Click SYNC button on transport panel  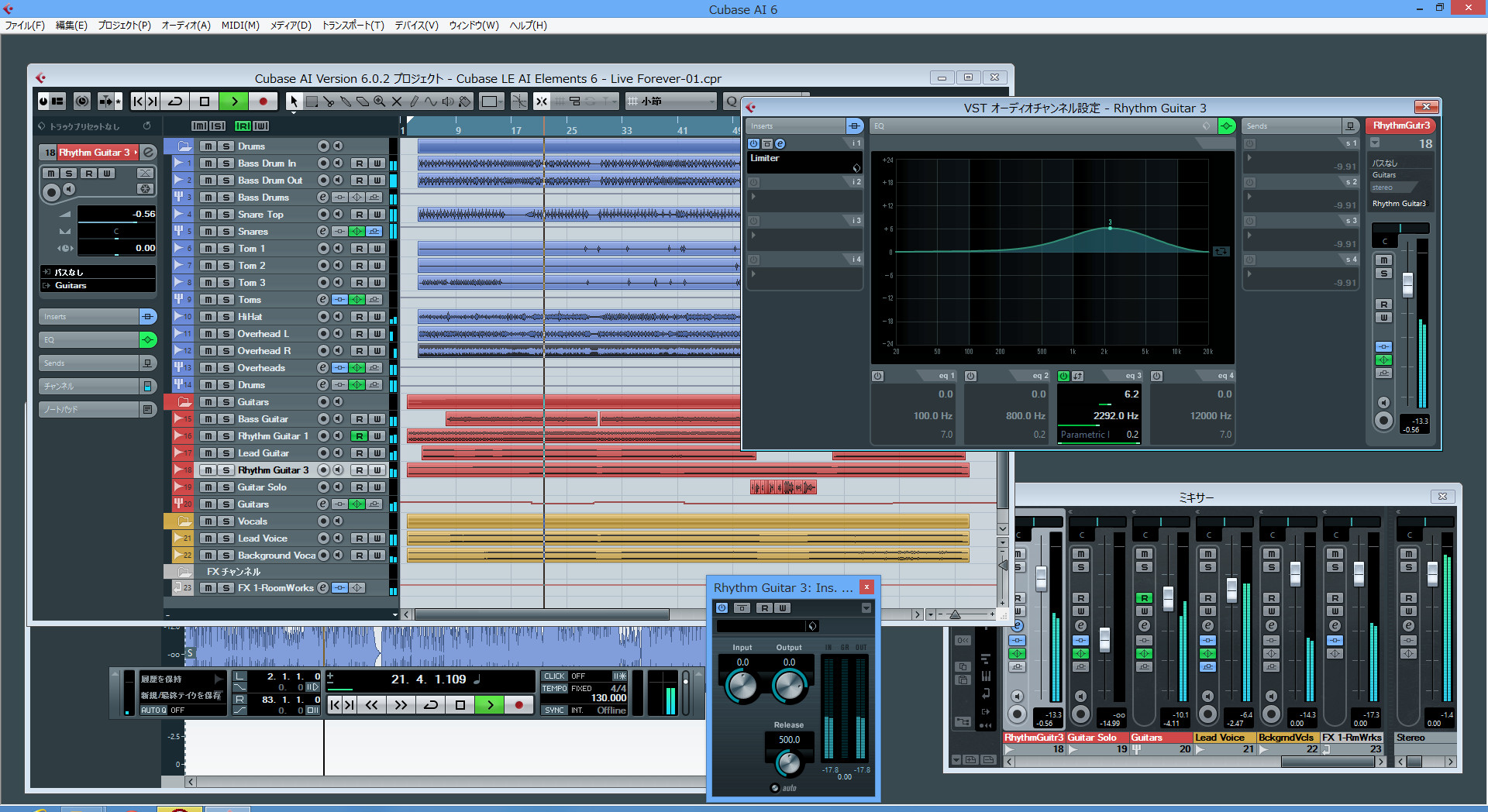click(554, 710)
